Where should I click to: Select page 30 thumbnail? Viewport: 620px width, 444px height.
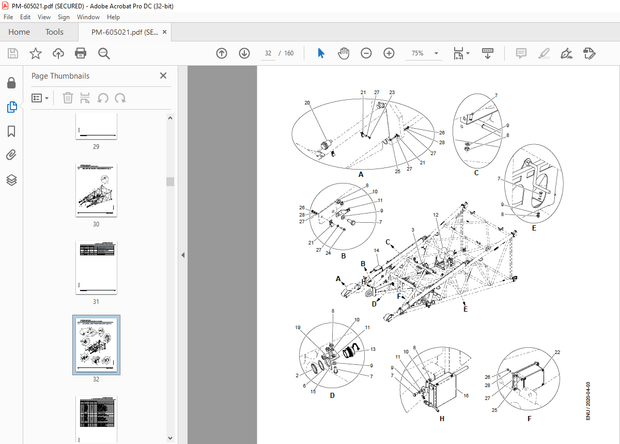tap(96, 190)
